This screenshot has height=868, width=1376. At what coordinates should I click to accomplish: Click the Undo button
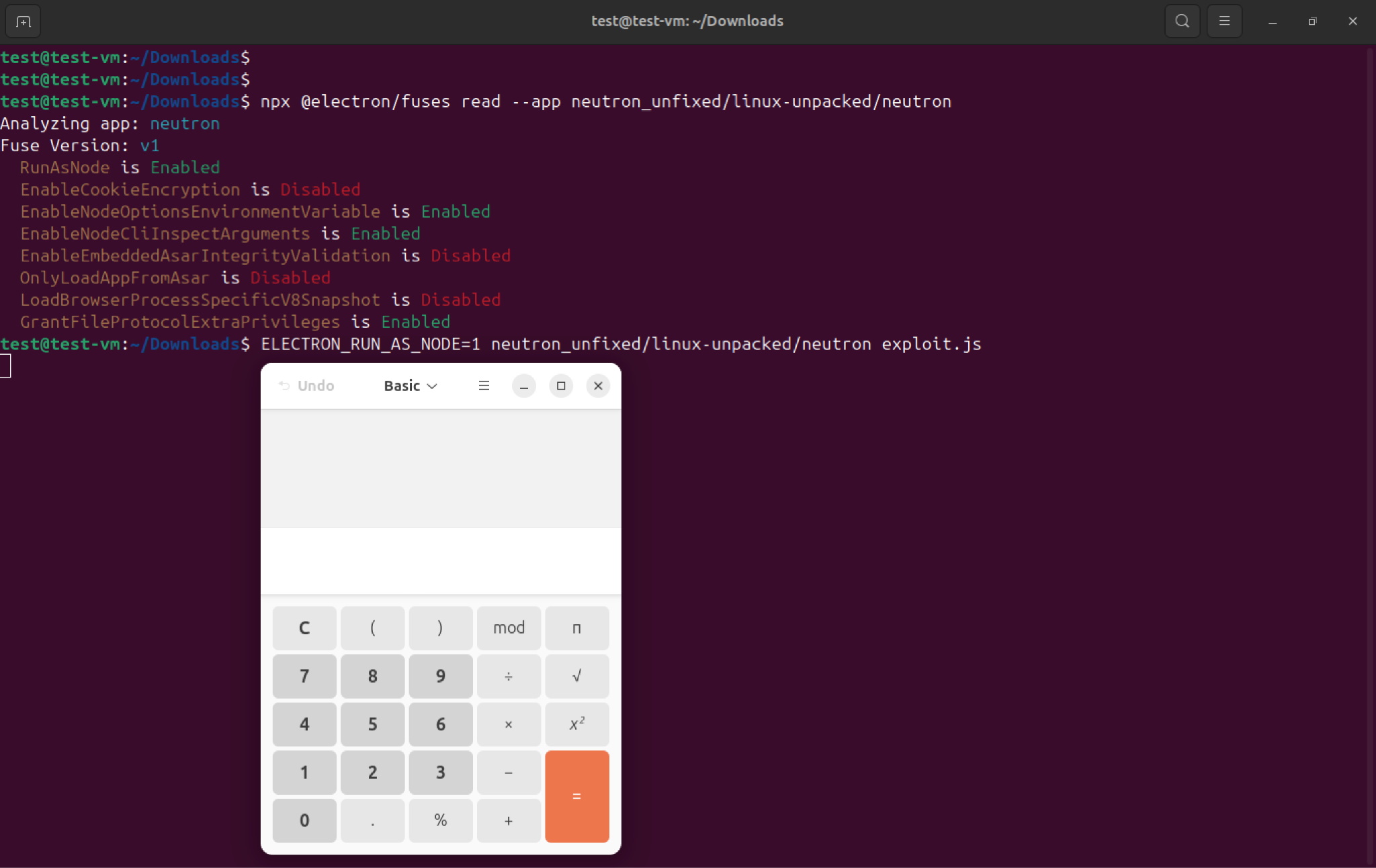click(x=307, y=386)
